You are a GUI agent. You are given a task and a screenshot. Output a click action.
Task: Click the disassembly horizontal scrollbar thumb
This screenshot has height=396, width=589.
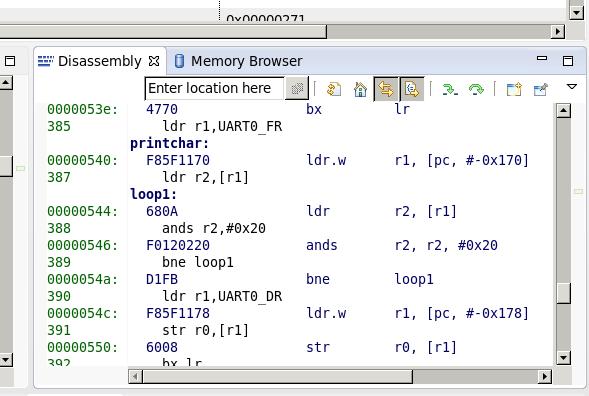click(278, 376)
